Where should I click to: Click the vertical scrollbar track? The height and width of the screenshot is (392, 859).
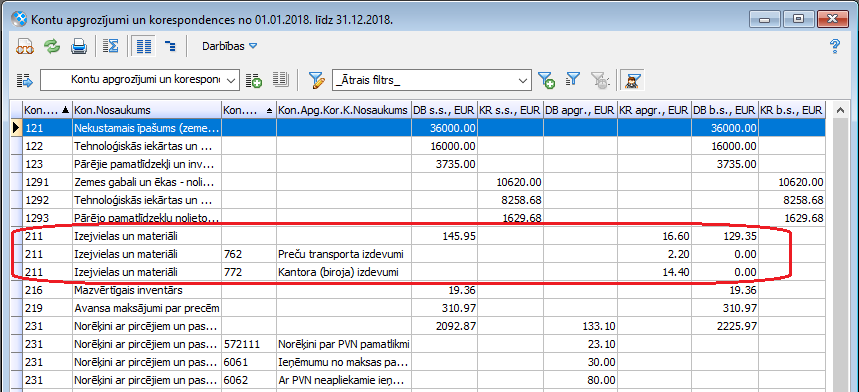[840, 255]
